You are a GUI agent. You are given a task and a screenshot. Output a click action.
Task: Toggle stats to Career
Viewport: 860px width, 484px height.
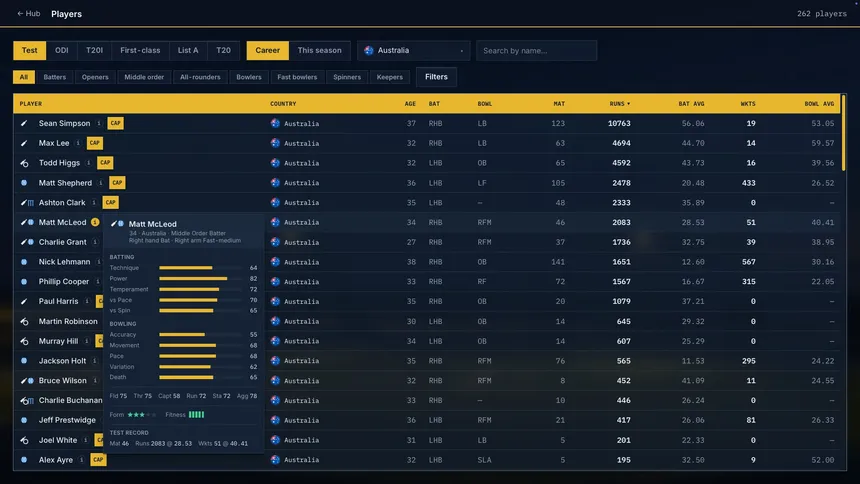pos(268,50)
